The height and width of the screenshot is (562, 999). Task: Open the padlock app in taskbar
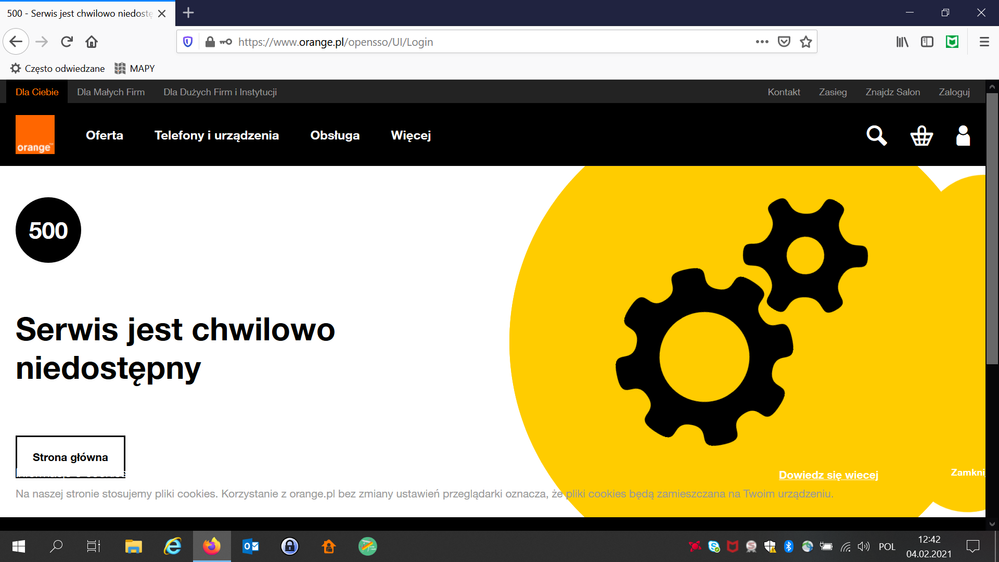tap(290, 546)
